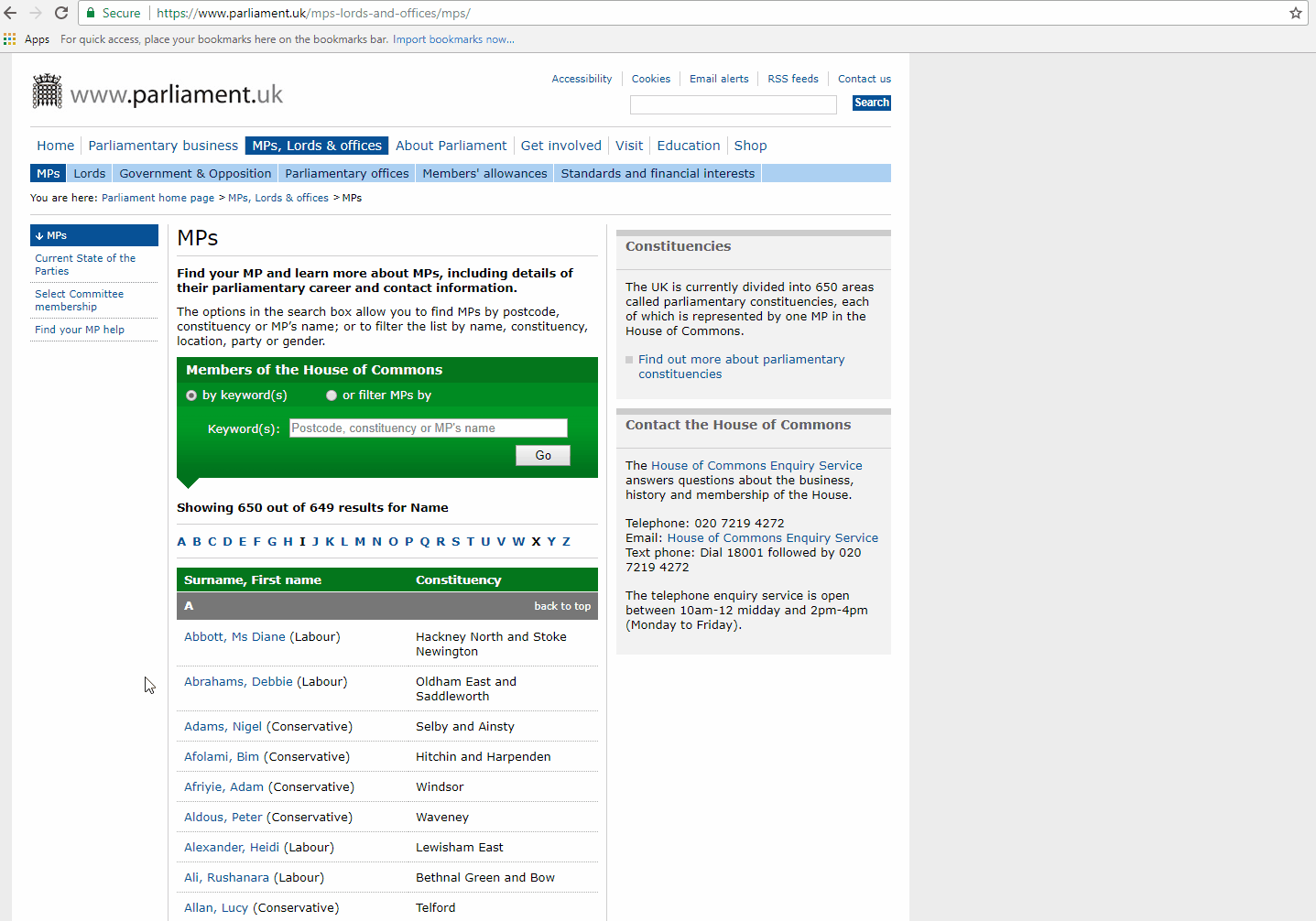
Task: Click the "Hackney North and Stoke Newington" constituency
Action: tap(491, 645)
